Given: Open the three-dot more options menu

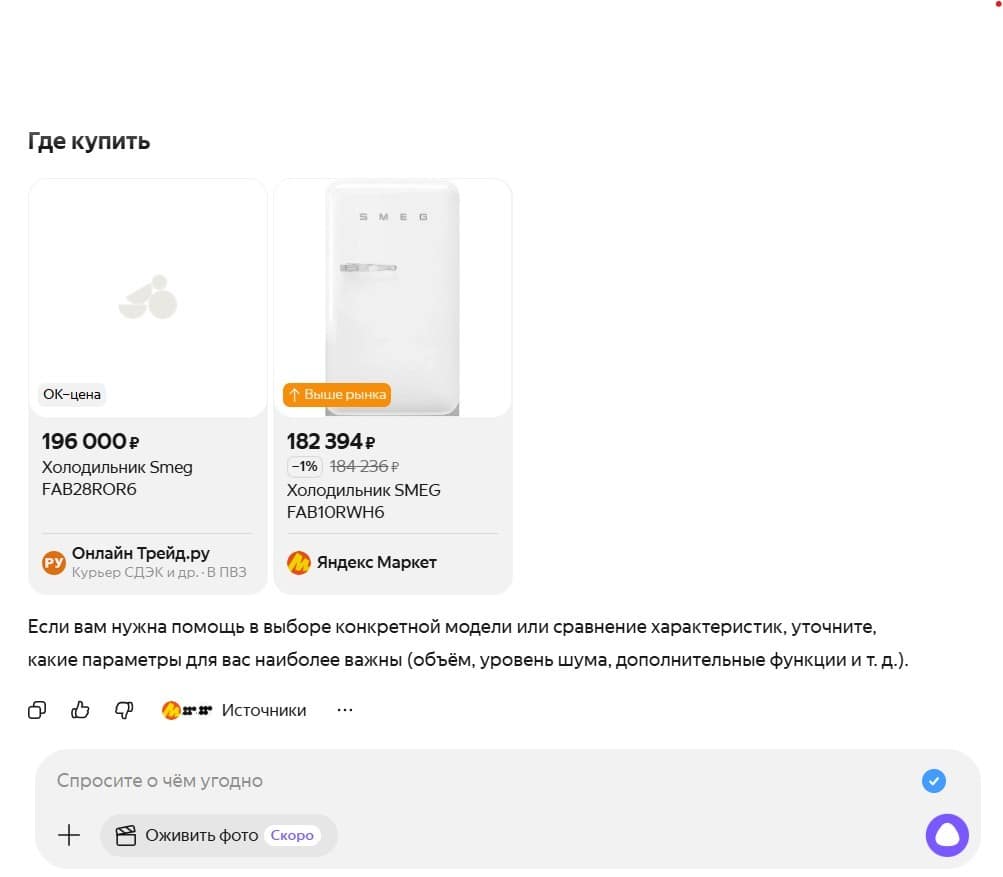Looking at the screenshot, I should tap(345, 710).
